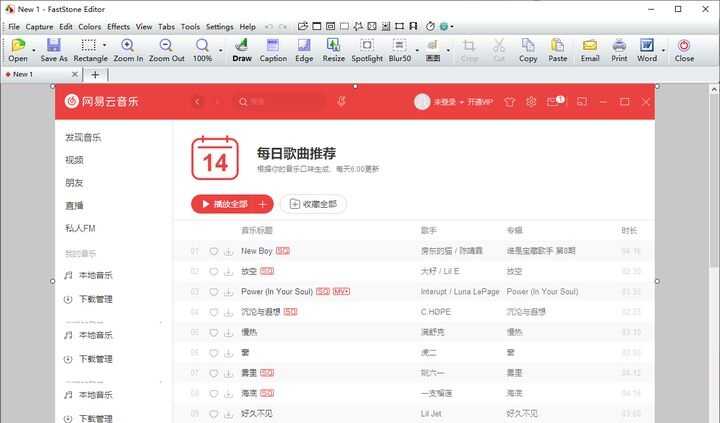Screen dimensions: 720x423
Task: Open the Capture menu
Action: click(39, 27)
